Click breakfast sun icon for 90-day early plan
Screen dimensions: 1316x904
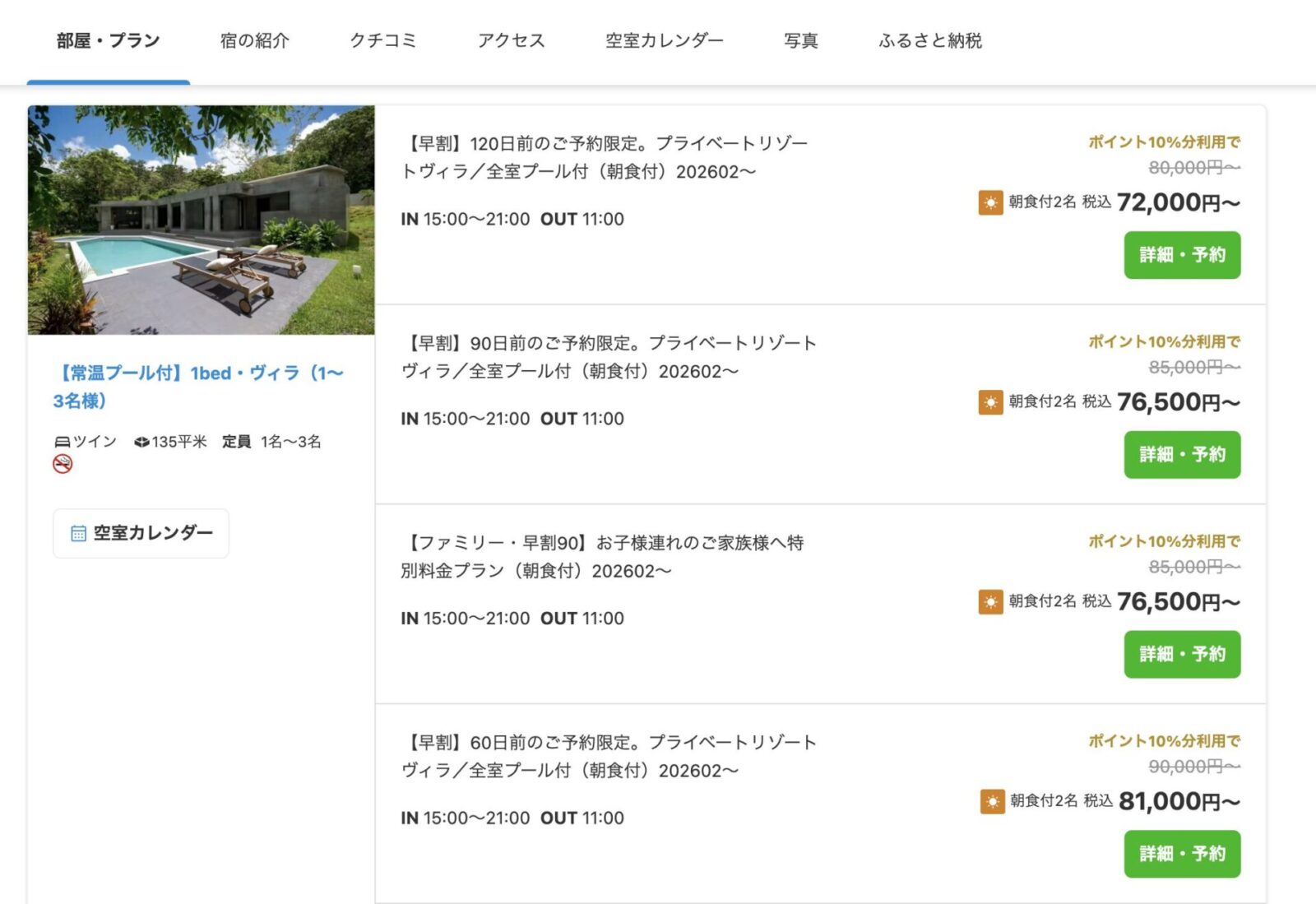pyautogui.click(x=990, y=402)
